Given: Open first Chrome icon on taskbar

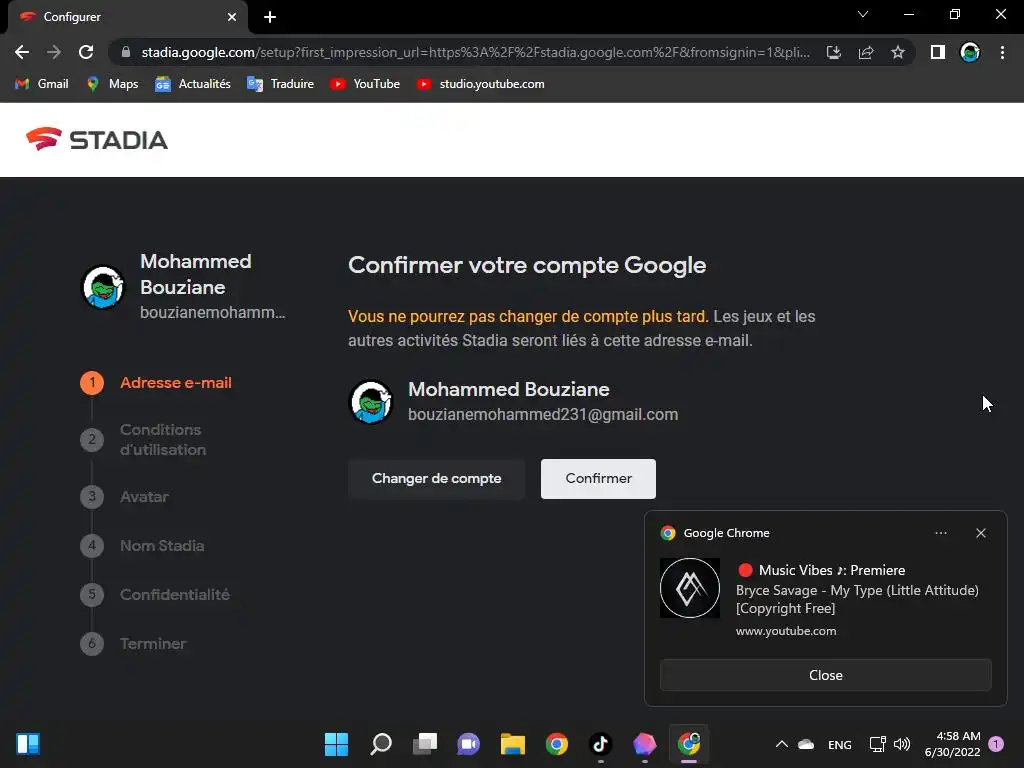Looking at the screenshot, I should [556, 744].
